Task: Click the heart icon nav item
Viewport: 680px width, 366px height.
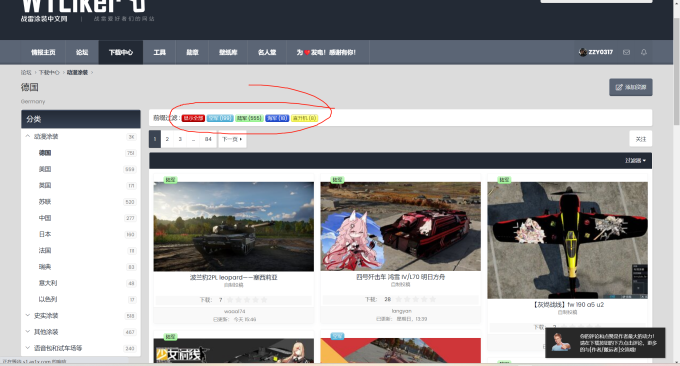Action: (x=326, y=52)
